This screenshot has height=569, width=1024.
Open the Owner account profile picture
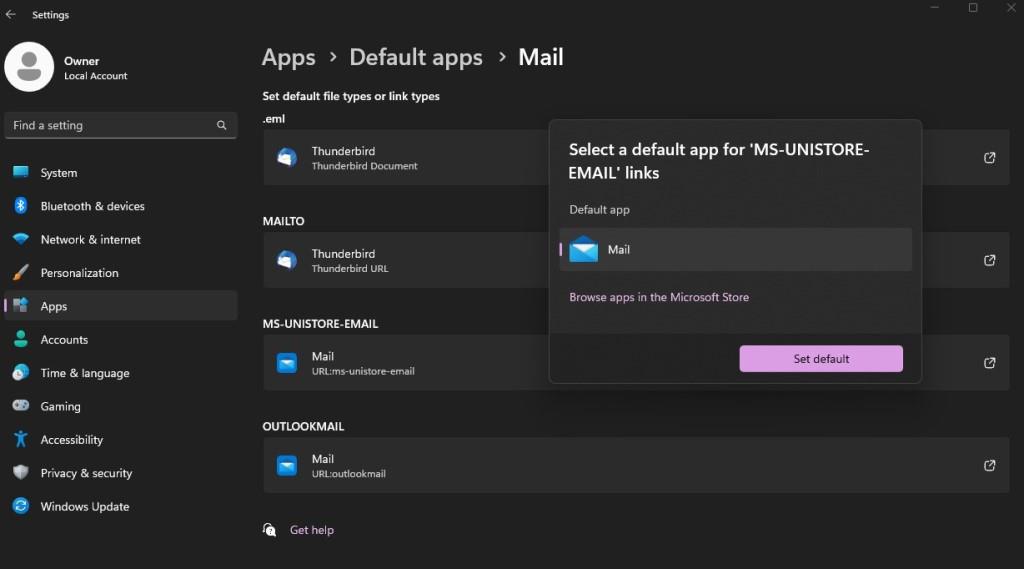point(29,67)
